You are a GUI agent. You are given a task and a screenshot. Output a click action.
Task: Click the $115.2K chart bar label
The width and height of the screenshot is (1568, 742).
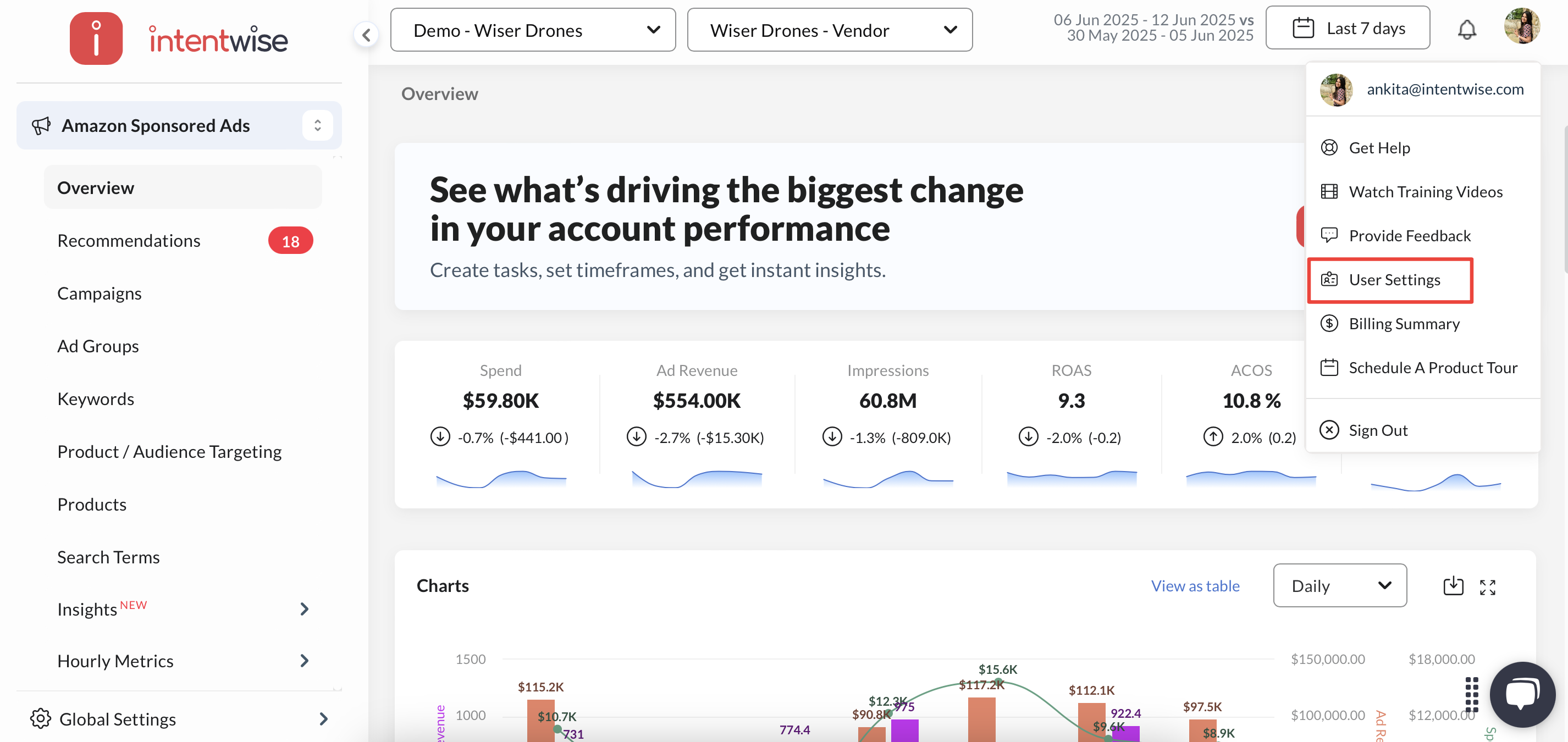[540, 686]
